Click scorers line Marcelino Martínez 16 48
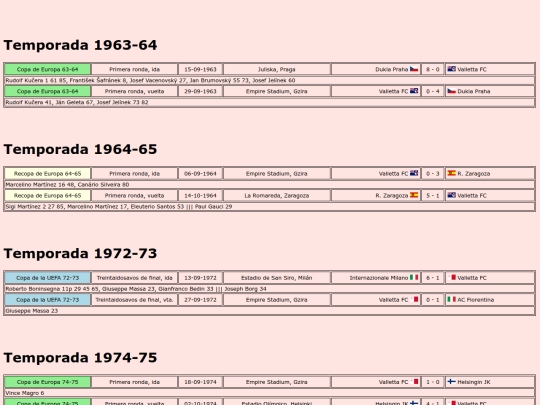 [269, 185]
